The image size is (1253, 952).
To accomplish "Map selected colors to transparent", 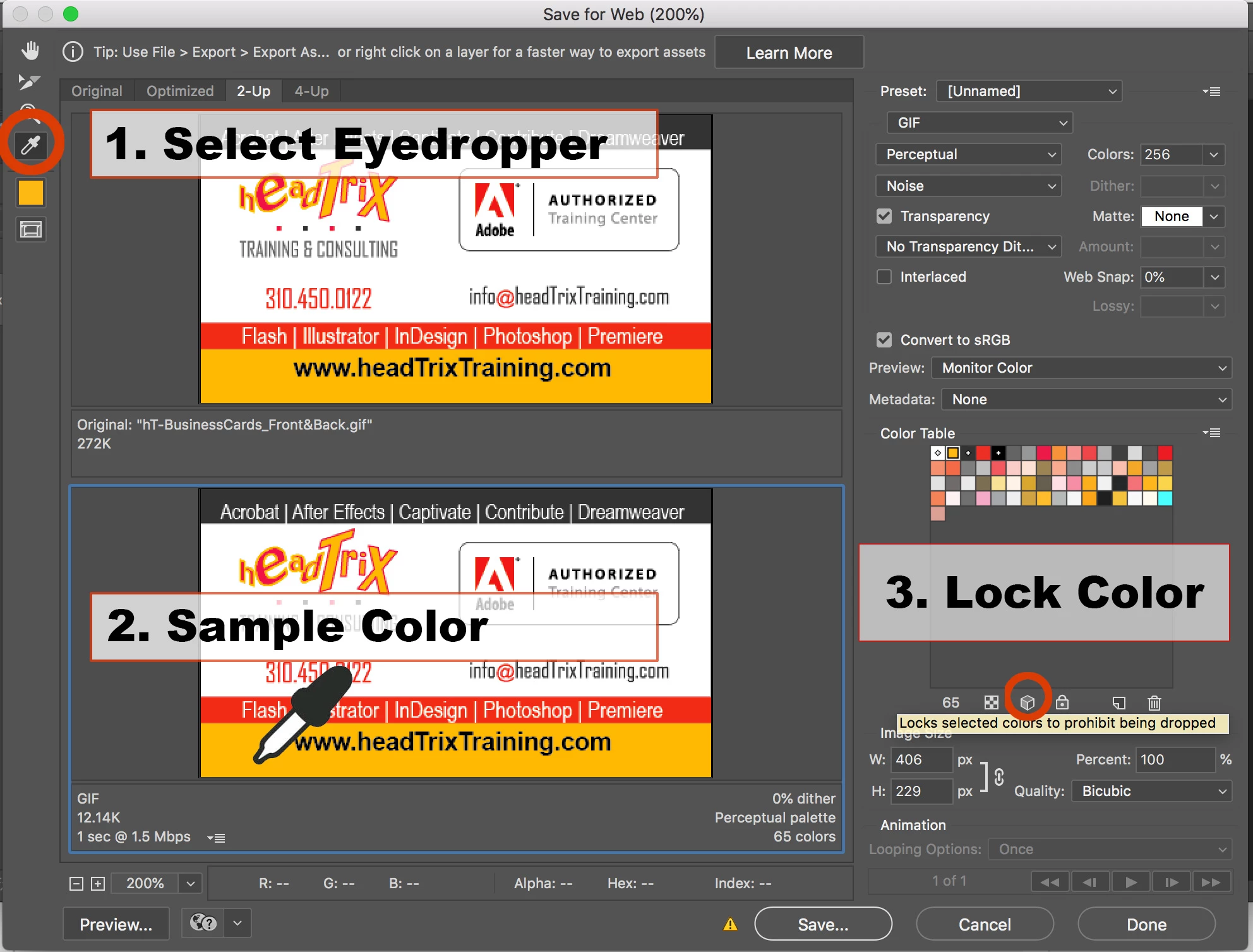I will (992, 702).
